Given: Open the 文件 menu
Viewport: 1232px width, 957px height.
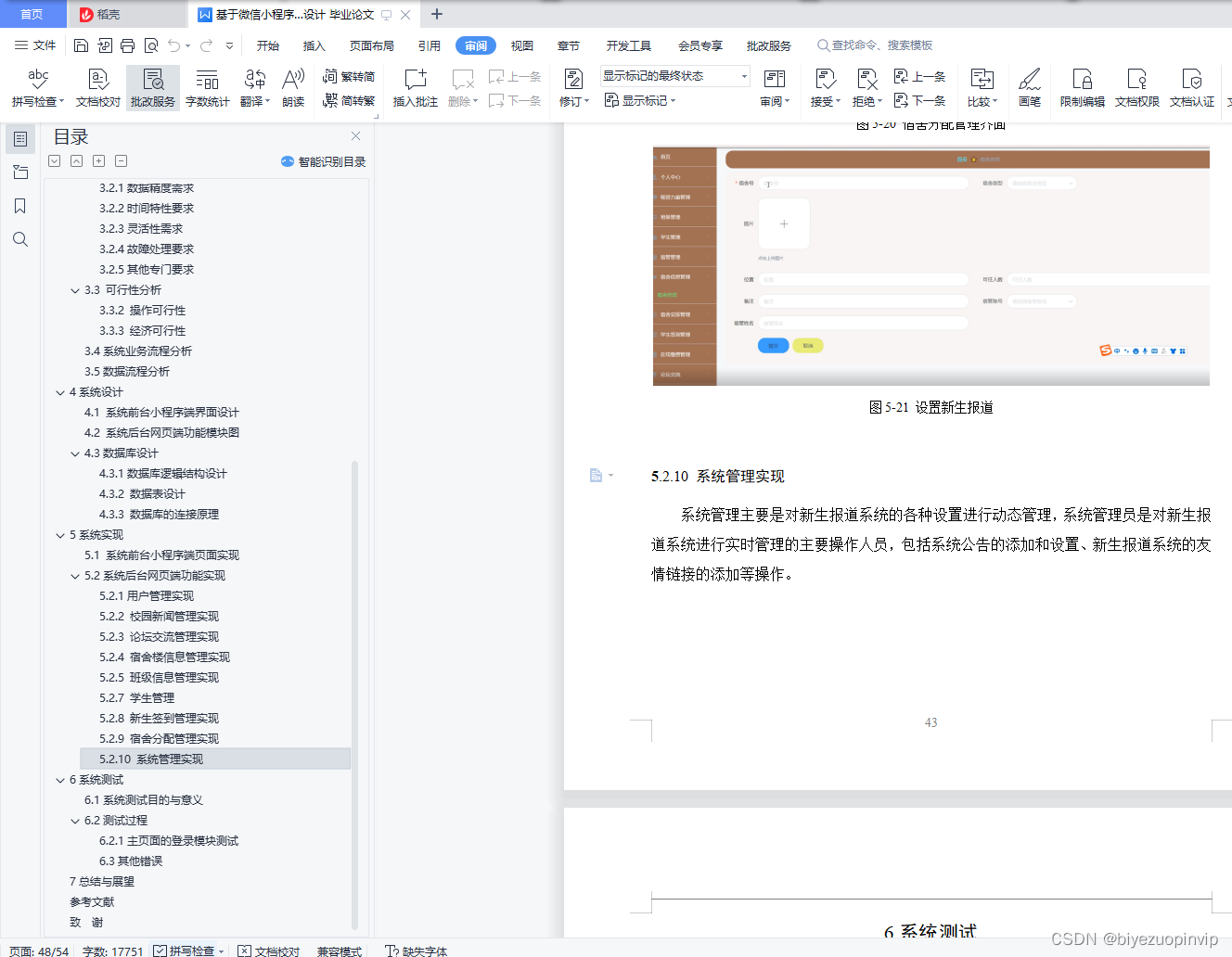Looking at the screenshot, I should click(x=43, y=45).
